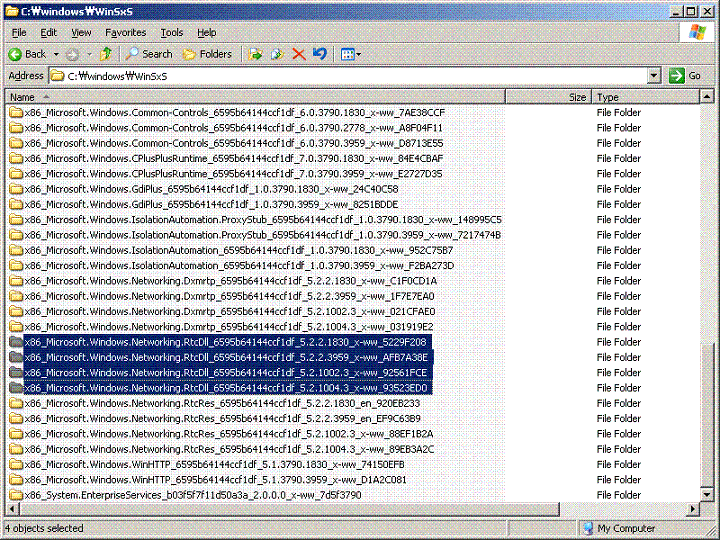Image resolution: width=720 pixels, height=540 pixels.
Task: Click the red Delete icon
Action: point(299,54)
